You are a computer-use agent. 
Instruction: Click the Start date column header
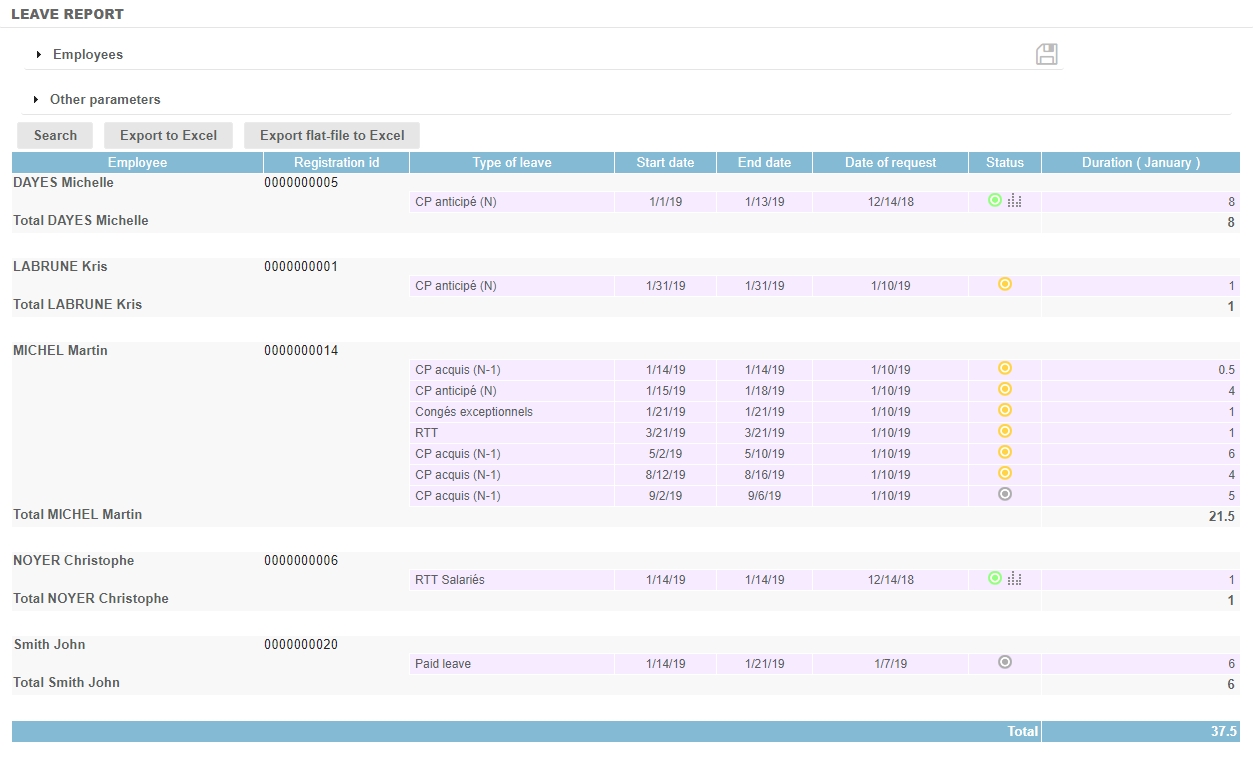click(x=665, y=163)
